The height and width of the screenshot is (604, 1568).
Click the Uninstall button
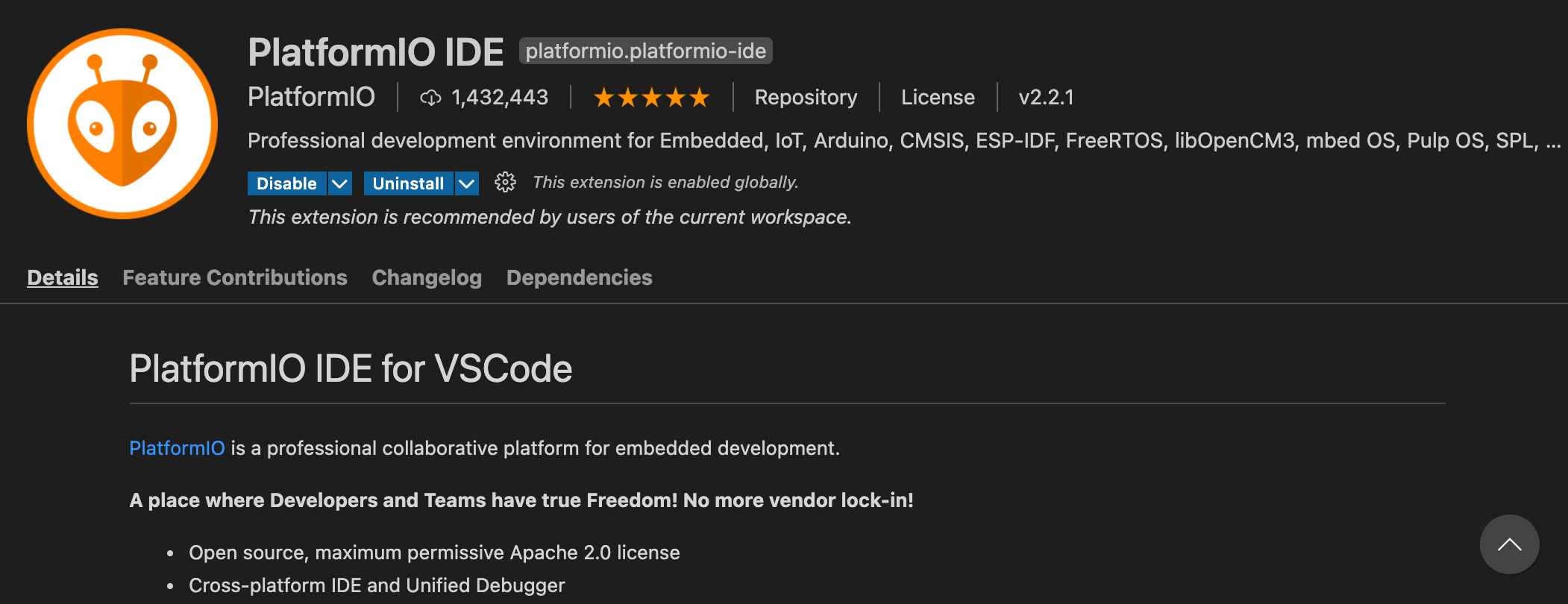point(408,183)
